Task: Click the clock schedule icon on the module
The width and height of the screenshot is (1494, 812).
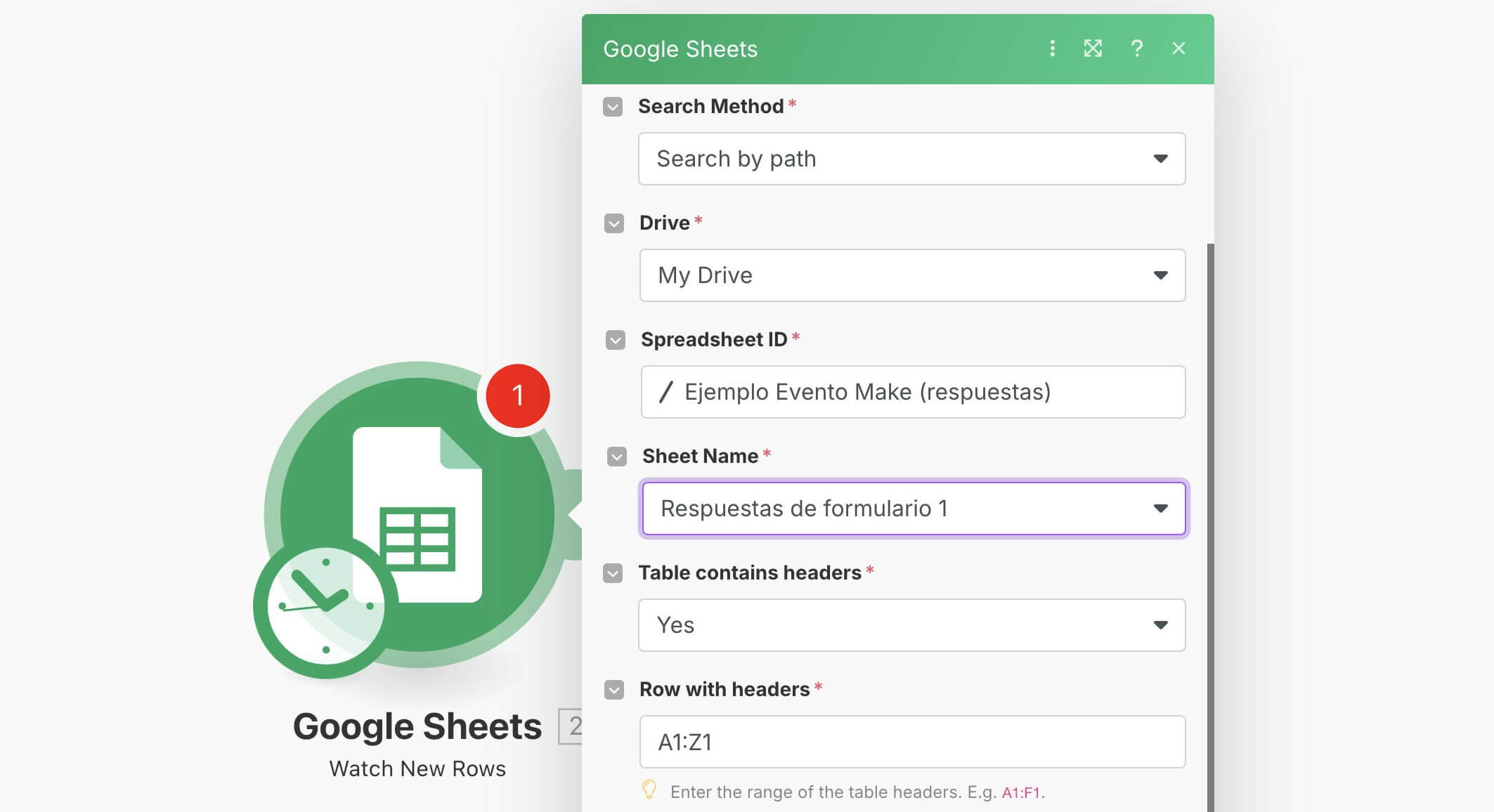Action: click(x=325, y=605)
